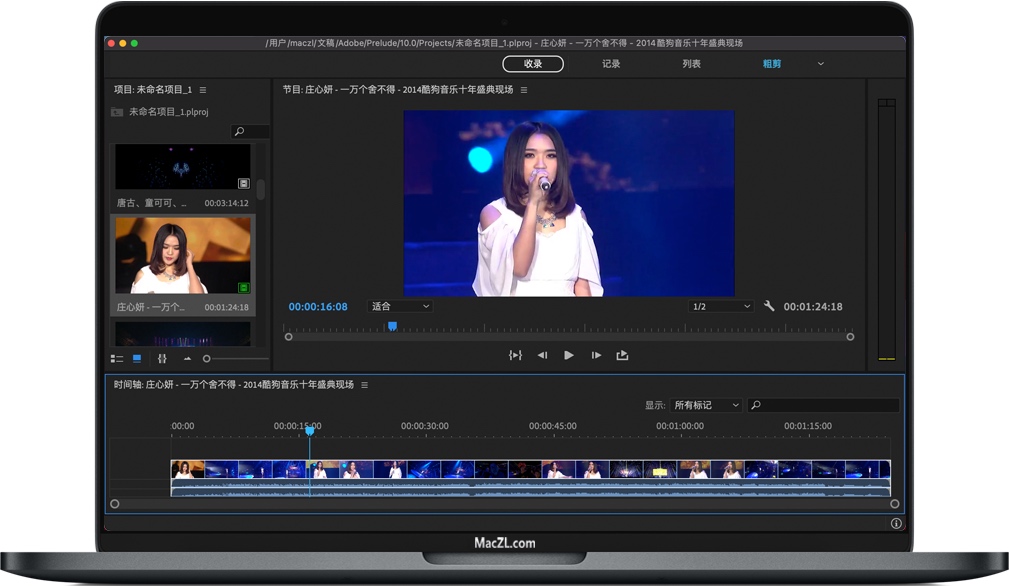Open the 1/2 playback resolution dropdown
The image size is (1009, 586).
720,306
